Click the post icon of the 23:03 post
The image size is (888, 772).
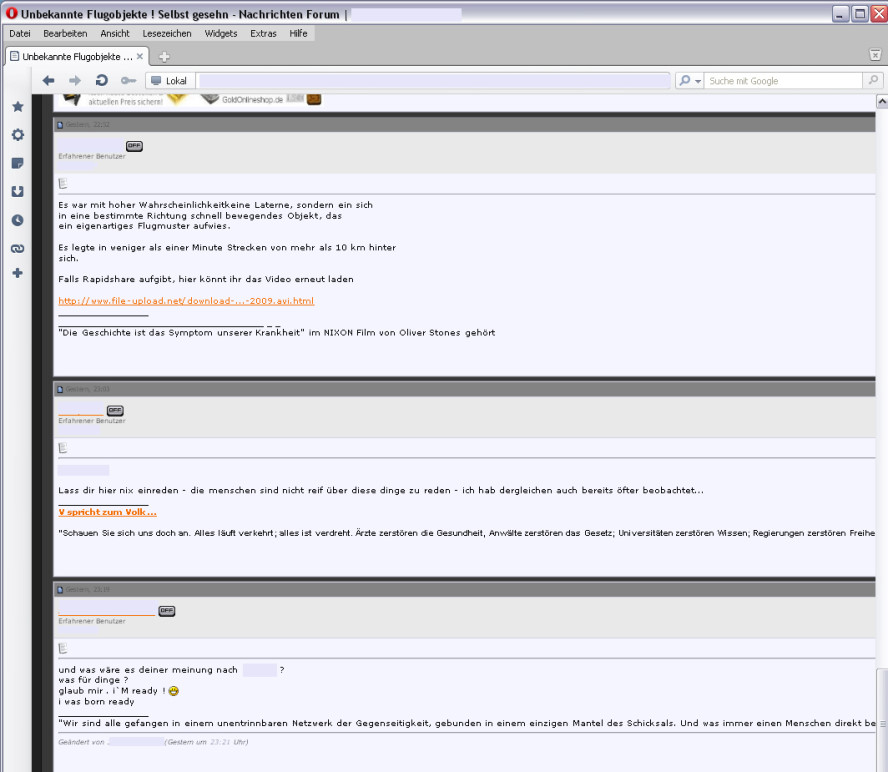click(60, 390)
